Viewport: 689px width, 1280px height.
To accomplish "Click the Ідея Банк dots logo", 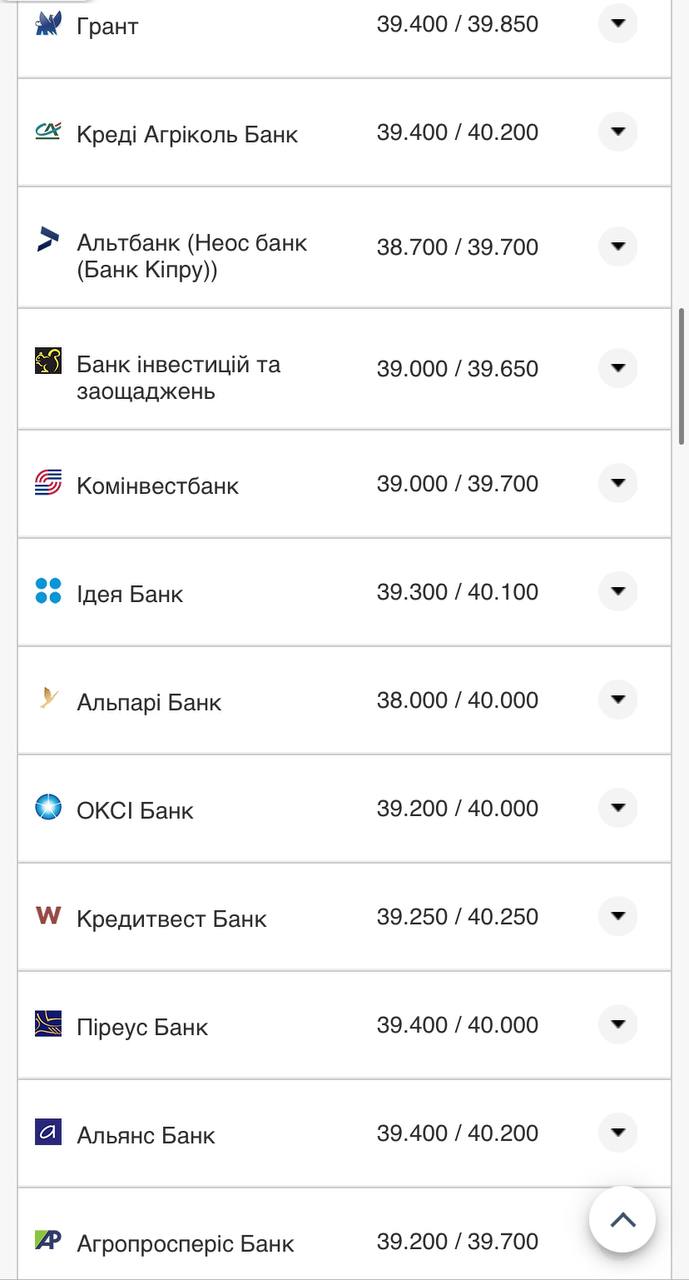I will (47, 589).
